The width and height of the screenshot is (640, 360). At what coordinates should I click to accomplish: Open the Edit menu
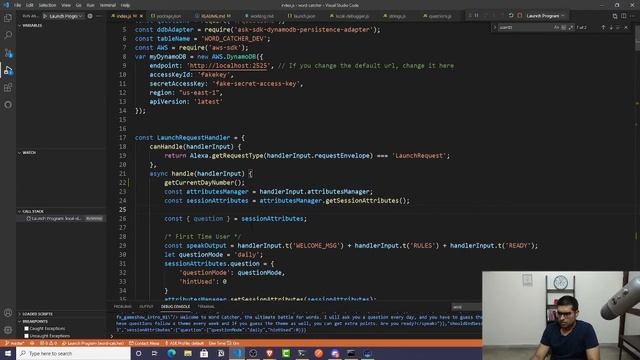pos(30,5)
